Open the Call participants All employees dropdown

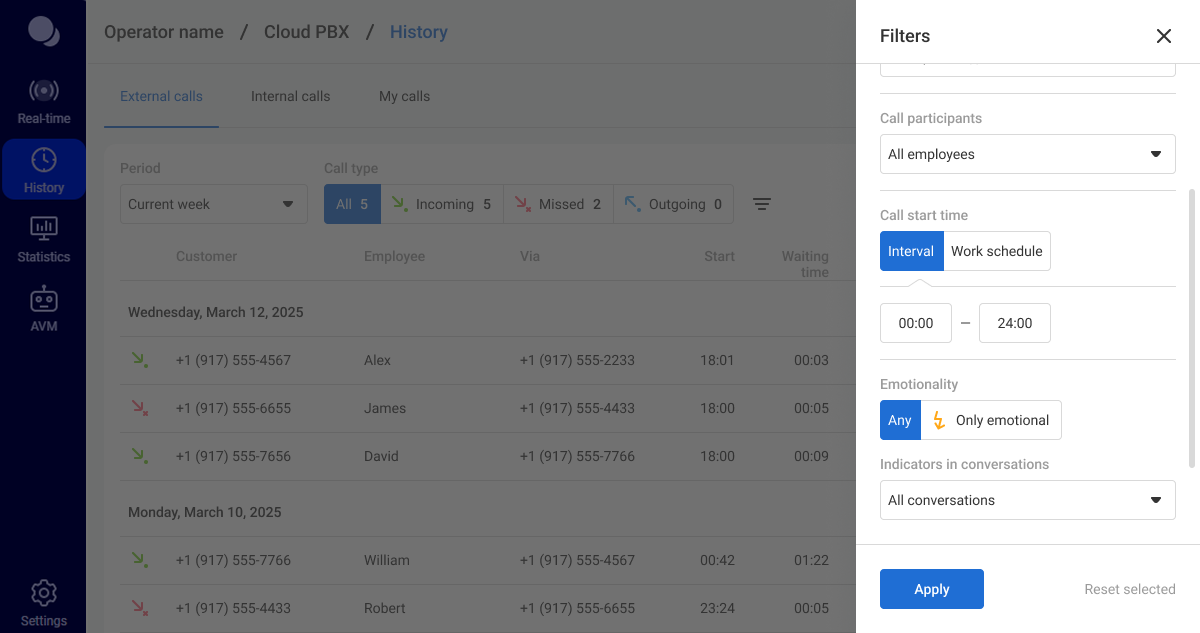[x=1028, y=154]
